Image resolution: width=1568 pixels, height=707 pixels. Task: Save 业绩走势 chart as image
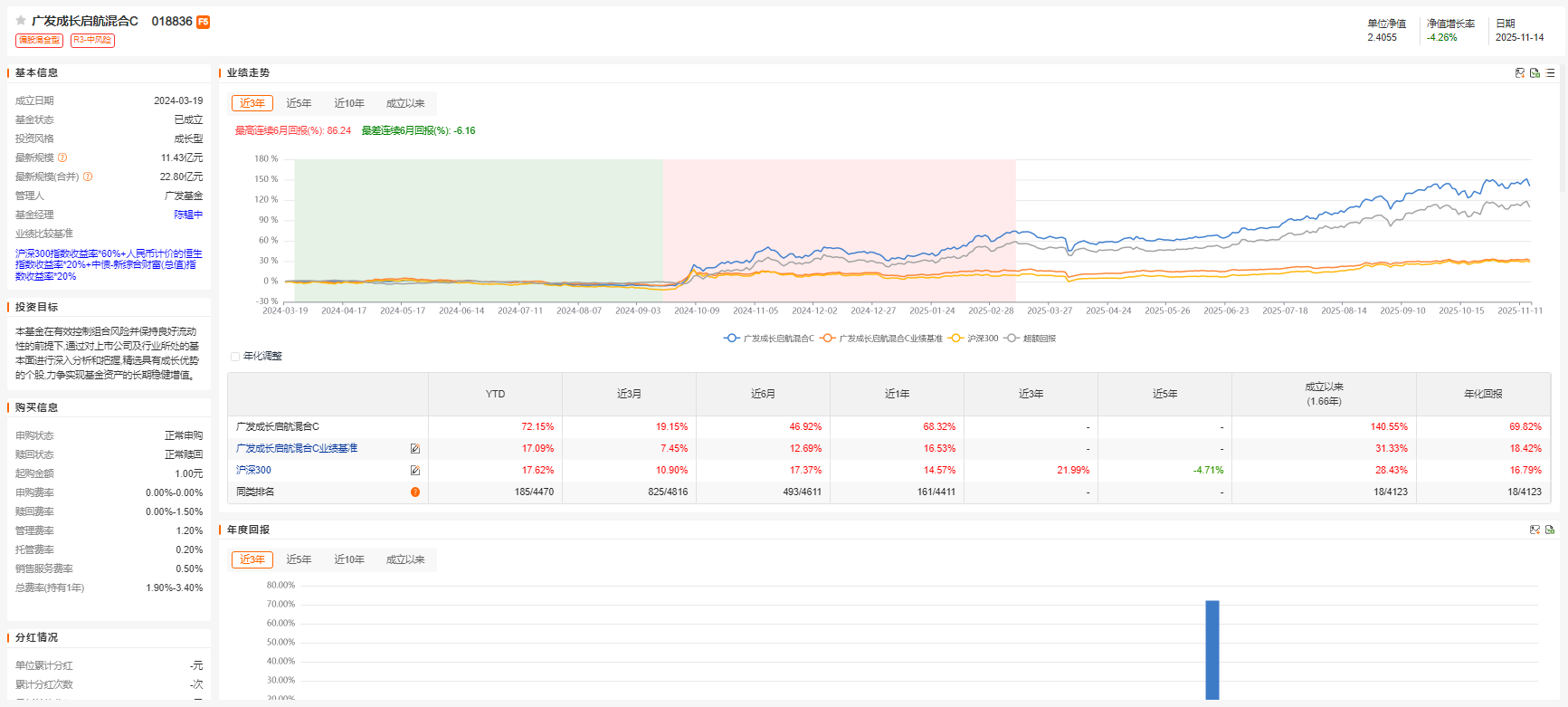tap(1520, 73)
